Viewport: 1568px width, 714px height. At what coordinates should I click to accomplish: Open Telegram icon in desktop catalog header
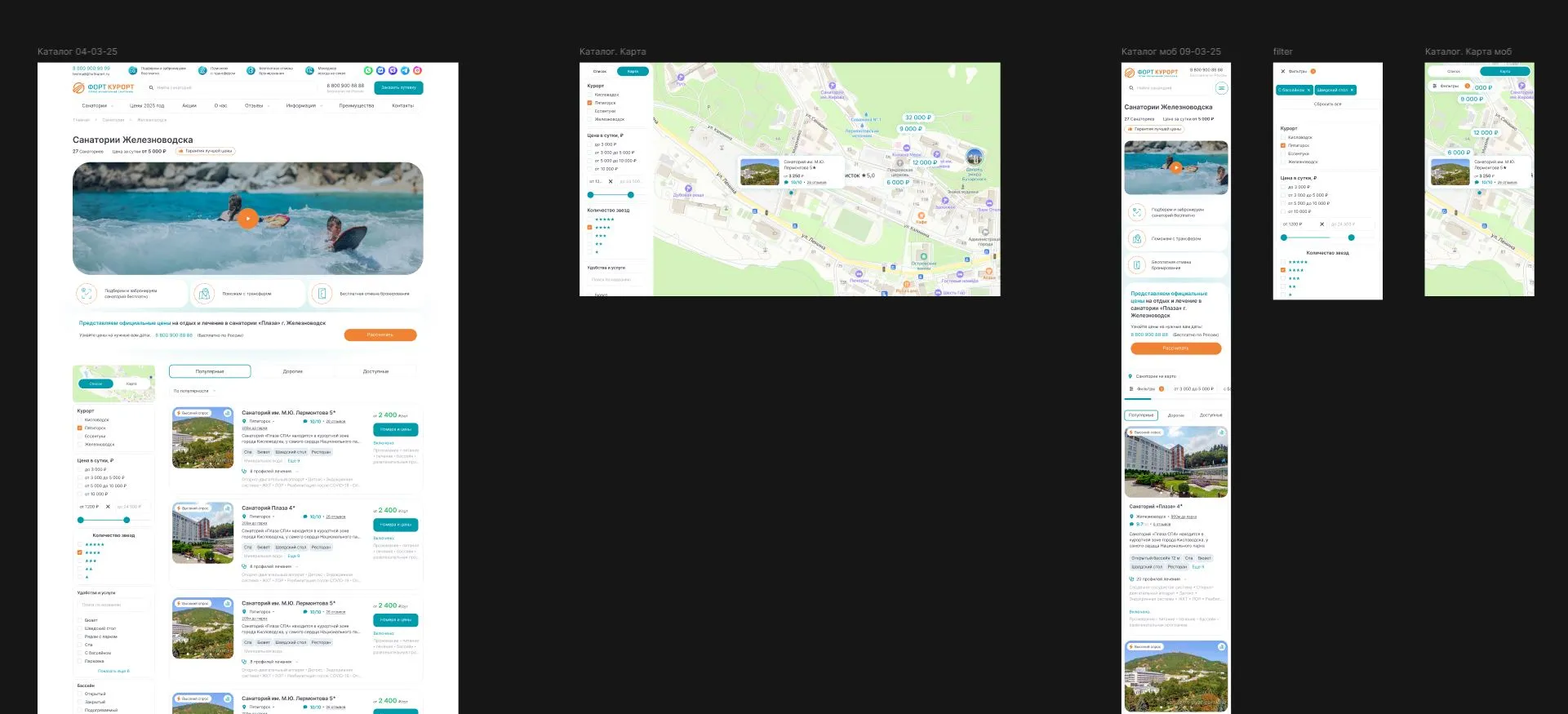[405, 70]
